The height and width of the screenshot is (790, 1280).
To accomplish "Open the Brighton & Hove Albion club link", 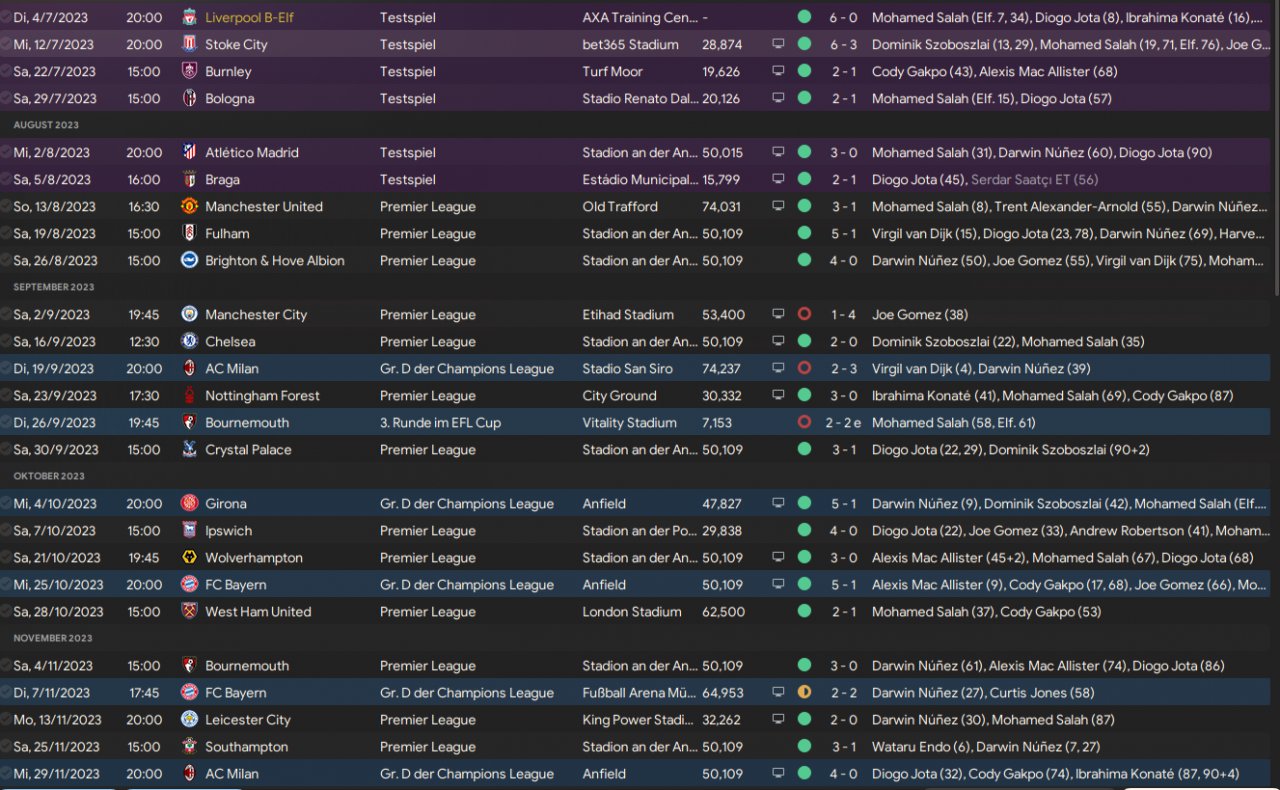I will click(x=274, y=261).
